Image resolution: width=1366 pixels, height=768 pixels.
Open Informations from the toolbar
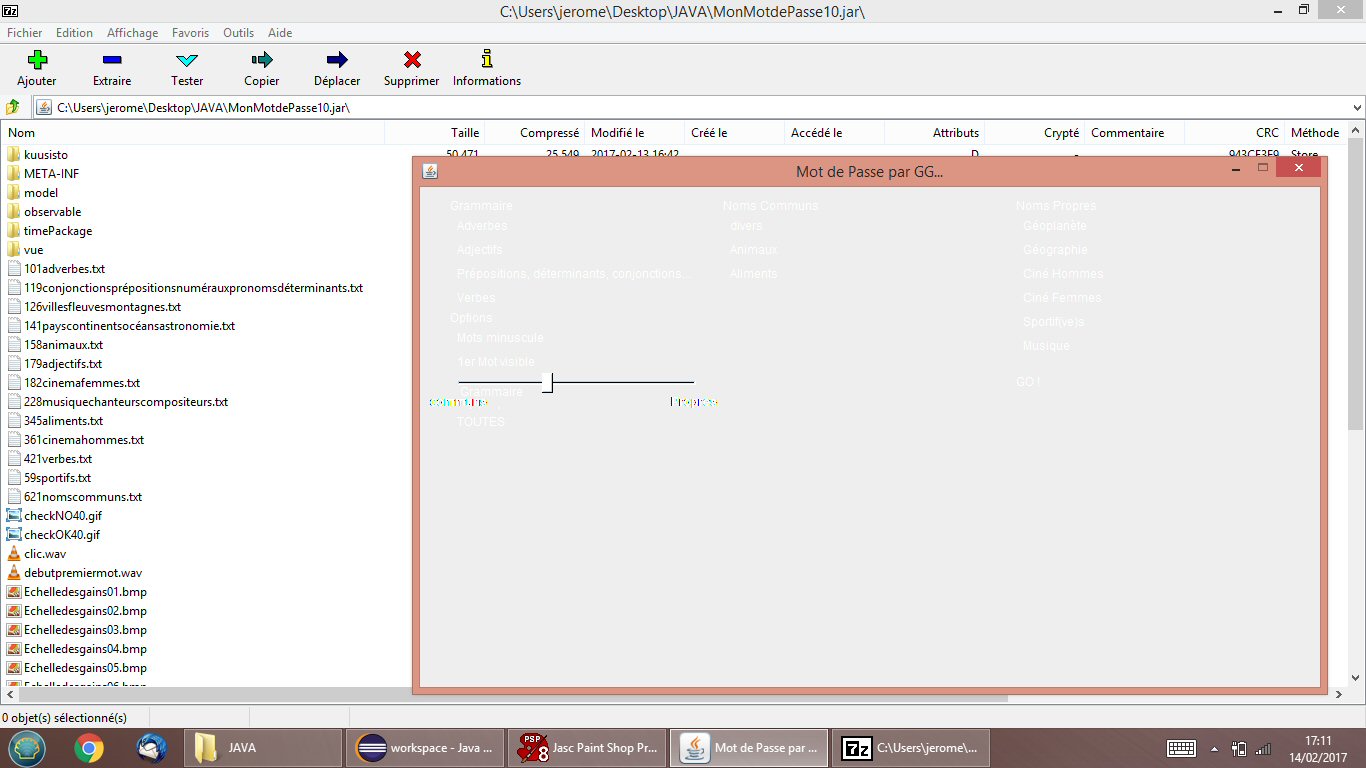(487, 60)
